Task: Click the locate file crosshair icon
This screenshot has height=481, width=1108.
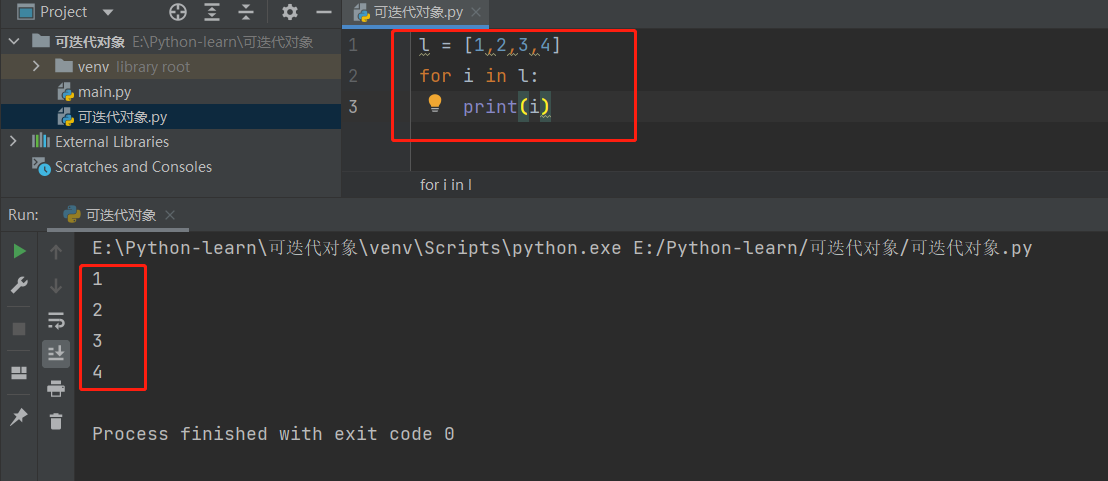Action: coord(178,12)
